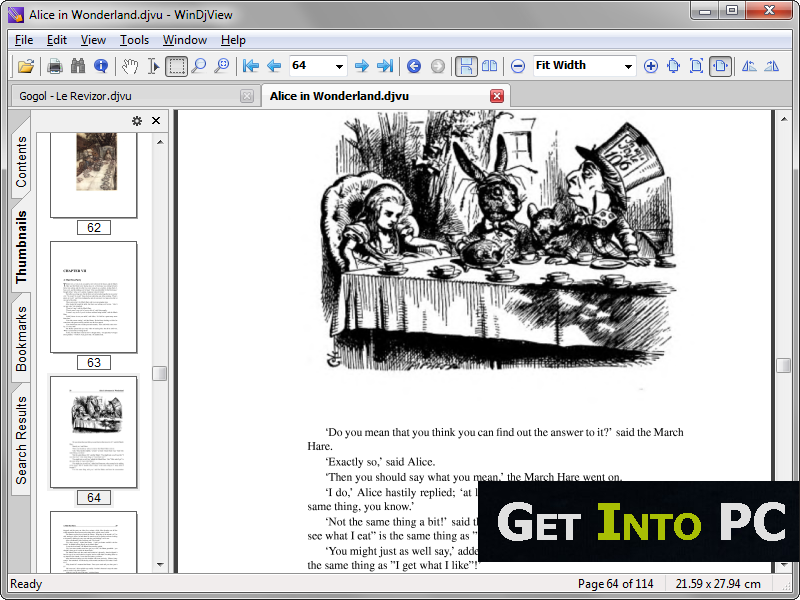
Task: Select the Hand drag tool
Action: (x=130, y=66)
